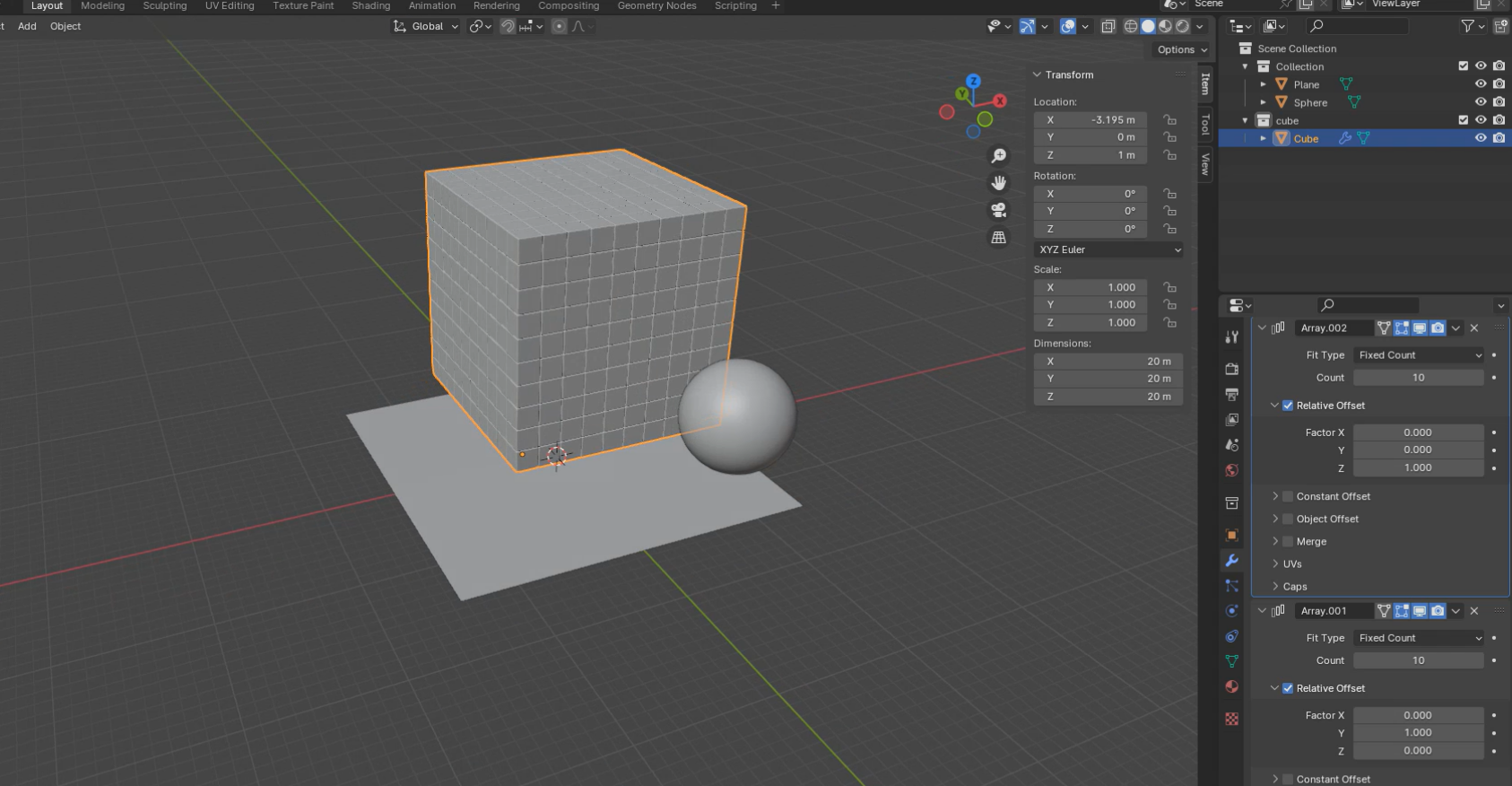Switch to wireframe shading
Viewport: 1512px width, 786px height.
(1131, 27)
